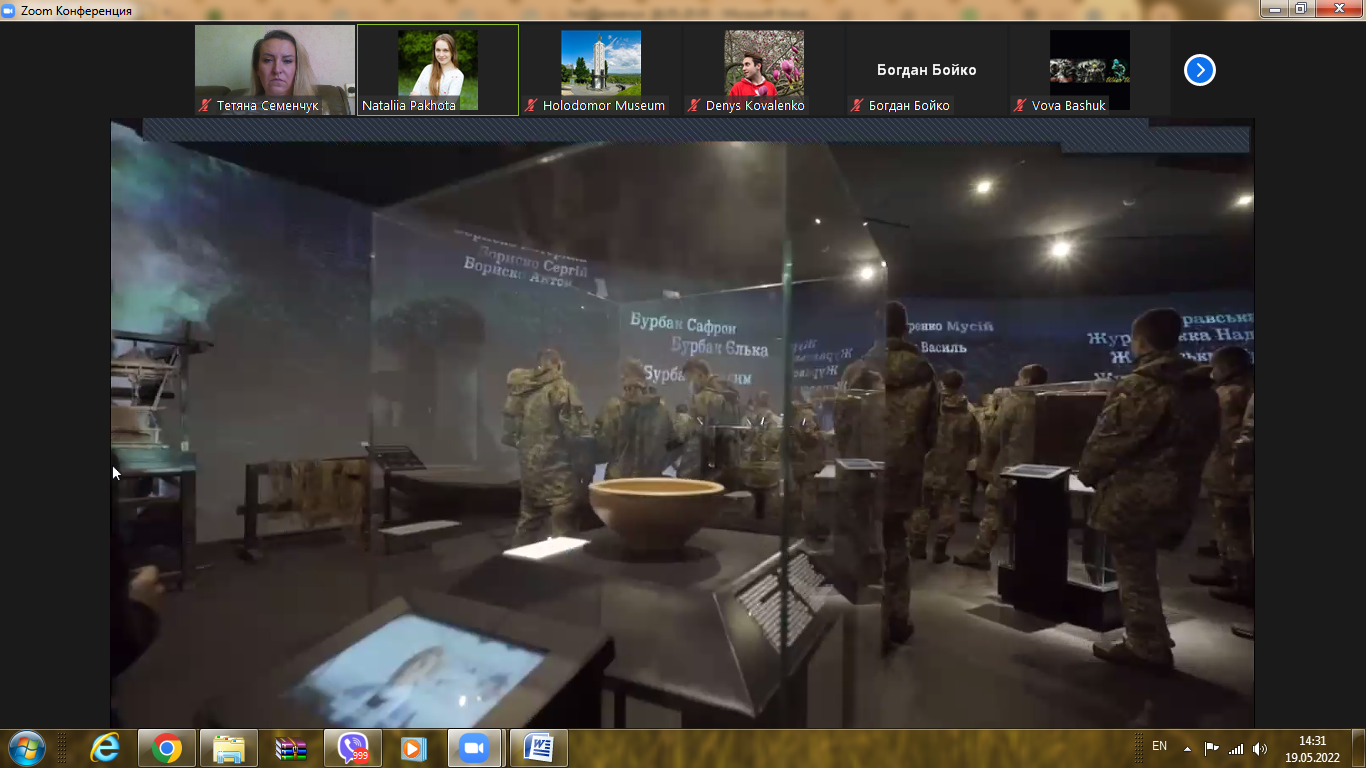Minimize the Zoom conference window

tap(1273, 9)
